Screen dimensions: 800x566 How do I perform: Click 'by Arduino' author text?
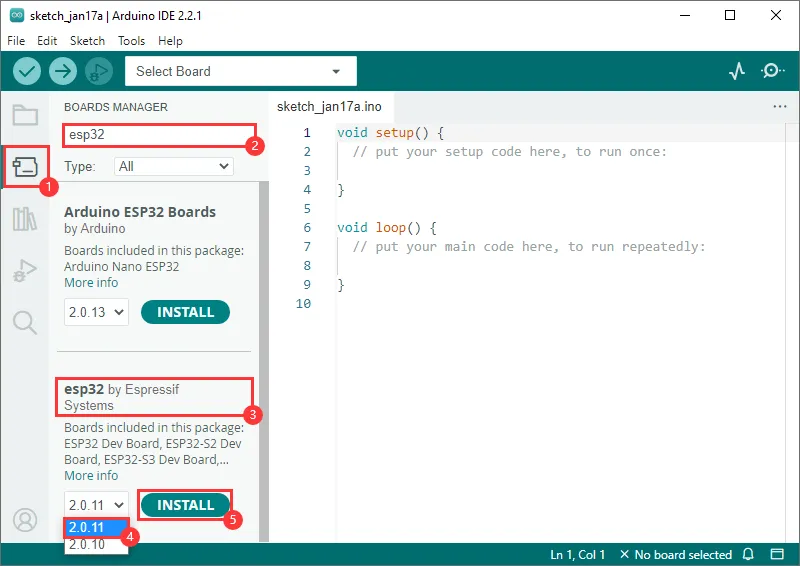[94, 229]
